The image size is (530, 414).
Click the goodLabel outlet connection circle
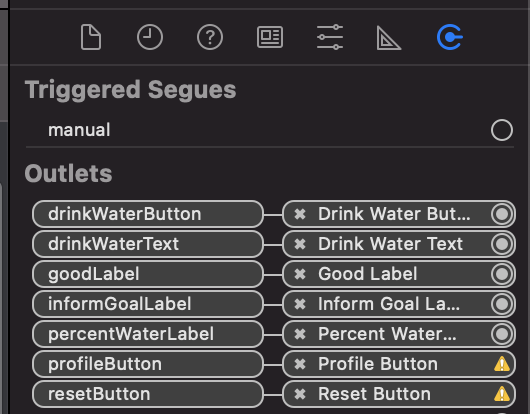pyautogui.click(x=502, y=274)
